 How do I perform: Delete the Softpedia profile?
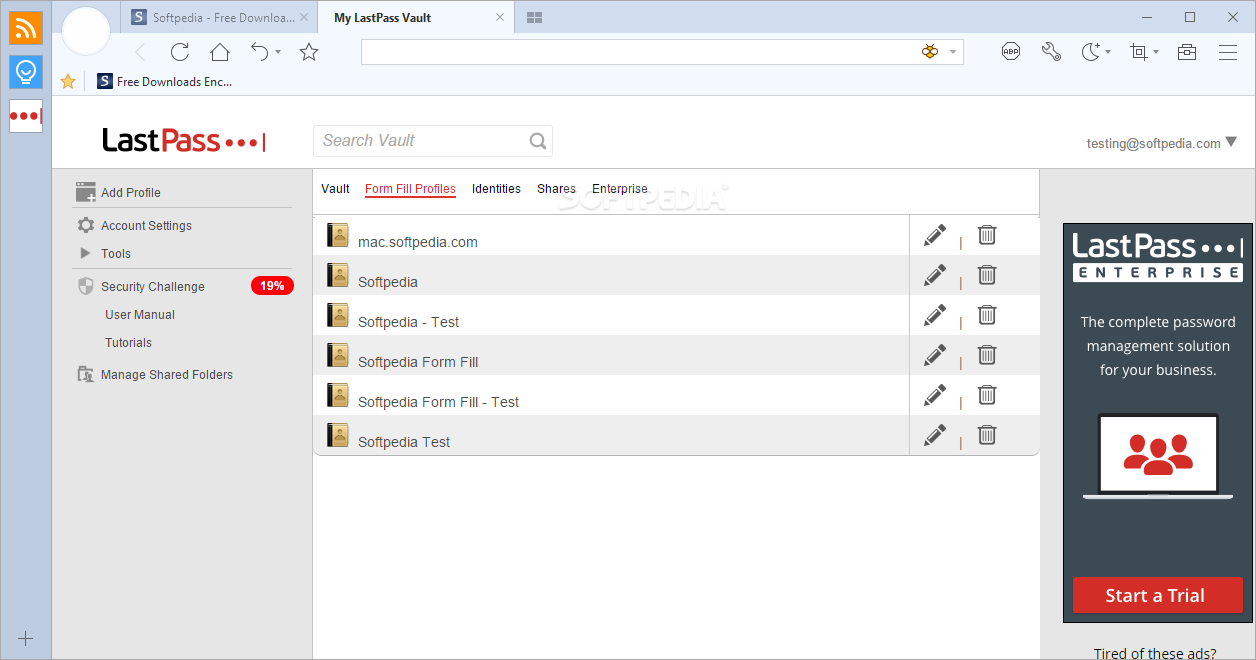(x=987, y=275)
